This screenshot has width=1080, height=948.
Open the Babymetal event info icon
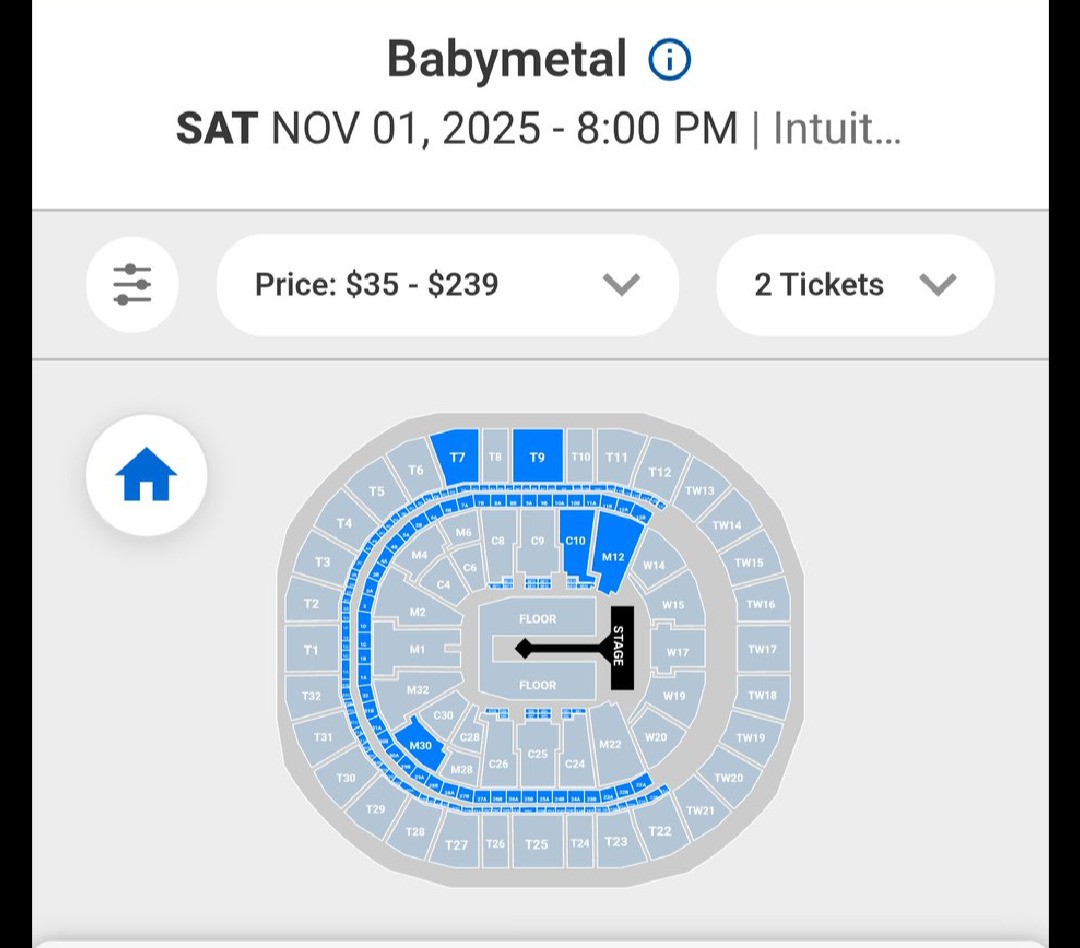tap(669, 60)
